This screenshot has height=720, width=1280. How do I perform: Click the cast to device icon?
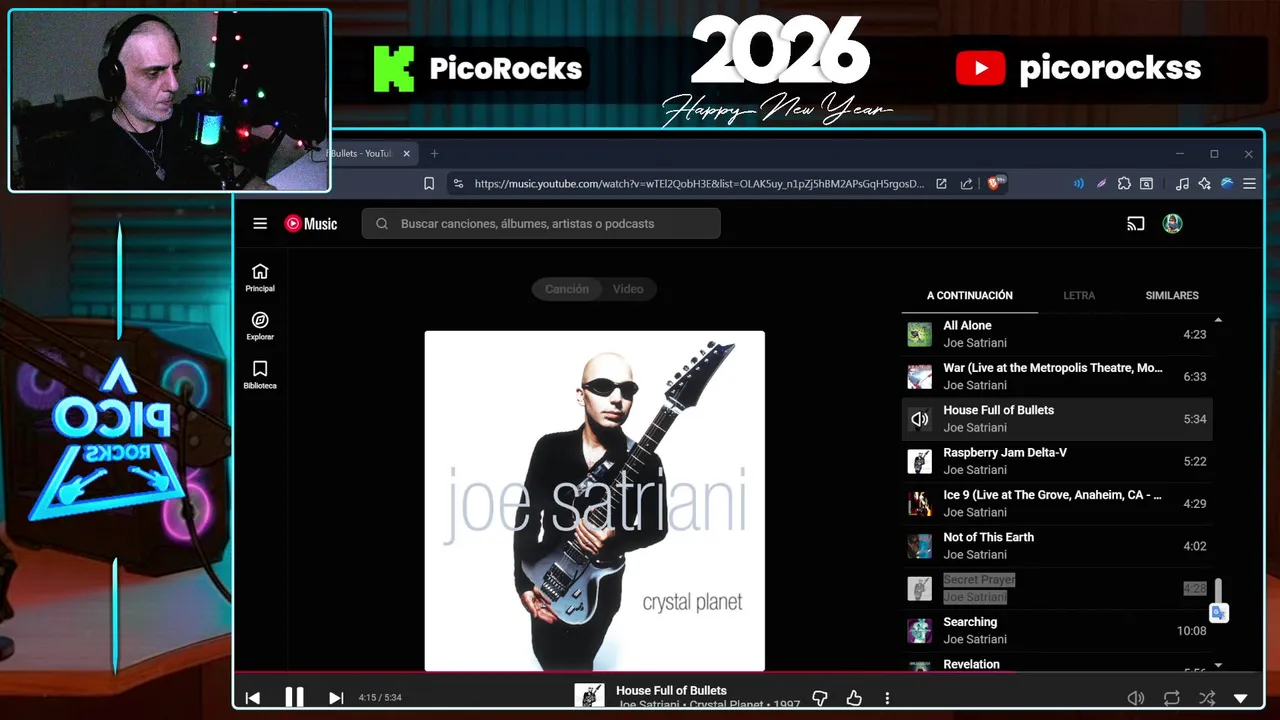(x=1135, y=224)
